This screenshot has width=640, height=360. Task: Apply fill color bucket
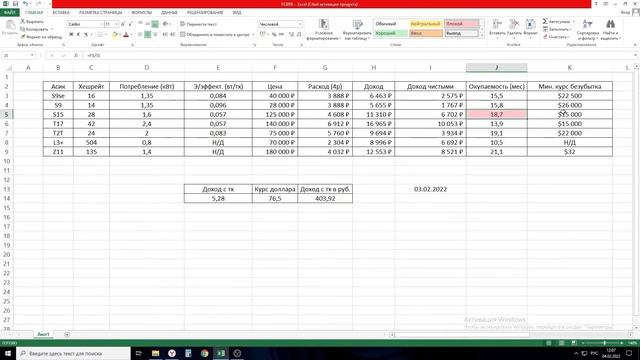[x=115, y=35]
